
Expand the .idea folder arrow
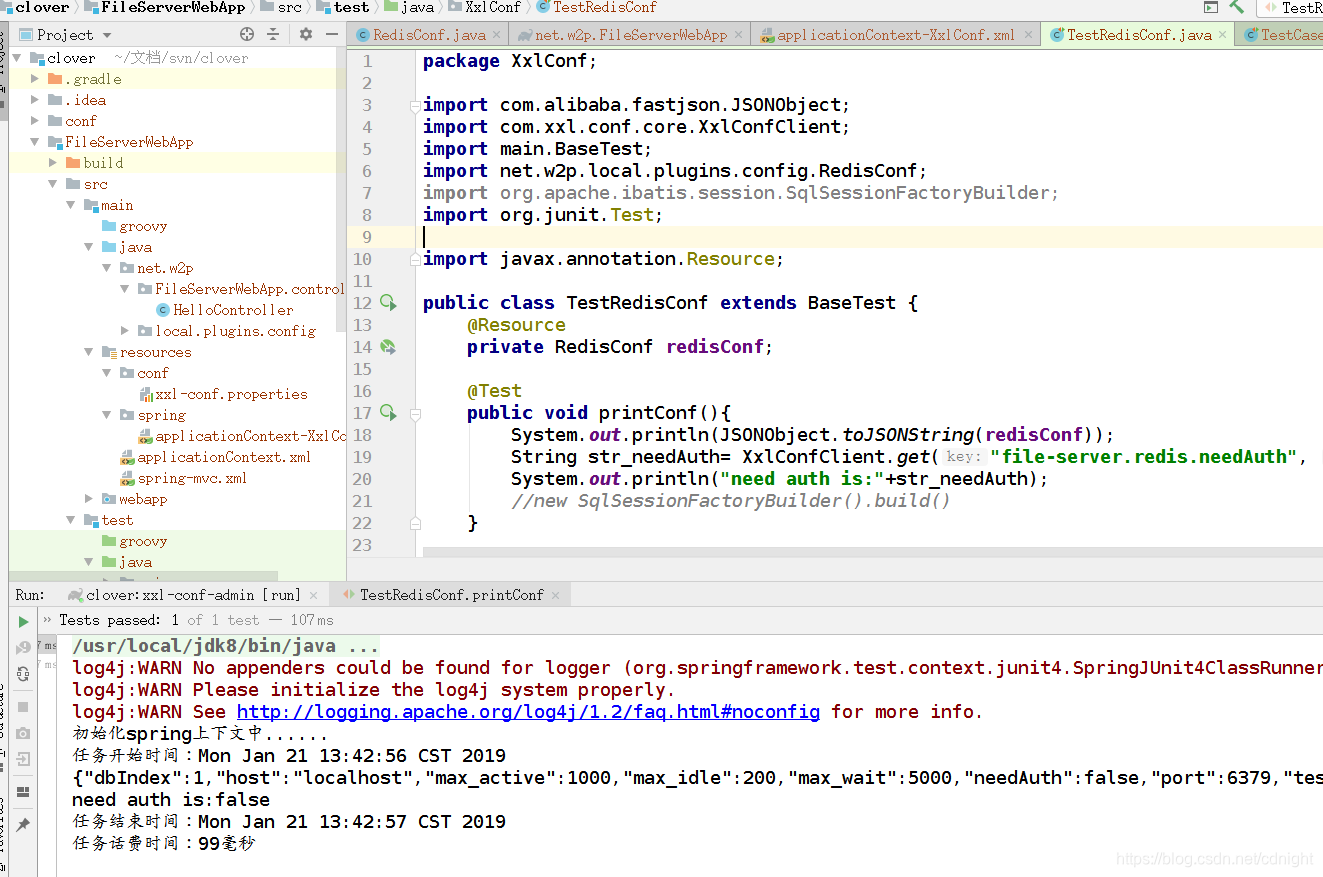tap(36, 100)
